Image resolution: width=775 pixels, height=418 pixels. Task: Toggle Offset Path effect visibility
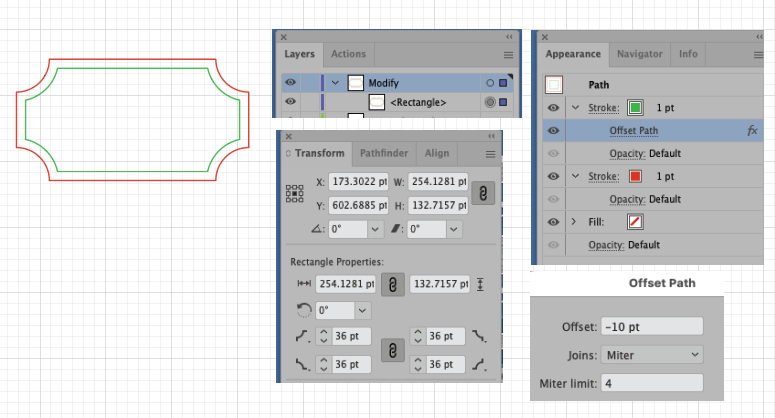(554, 130)
